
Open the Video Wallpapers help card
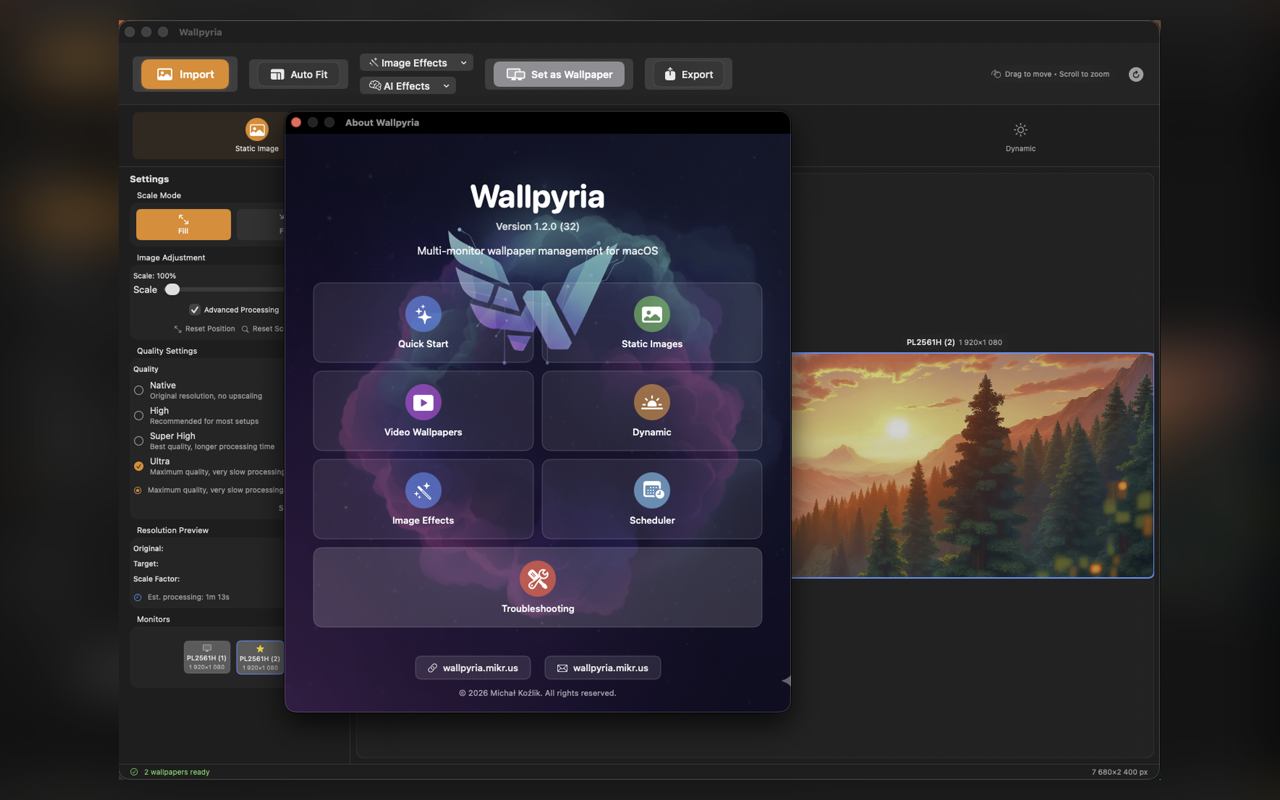423,411
